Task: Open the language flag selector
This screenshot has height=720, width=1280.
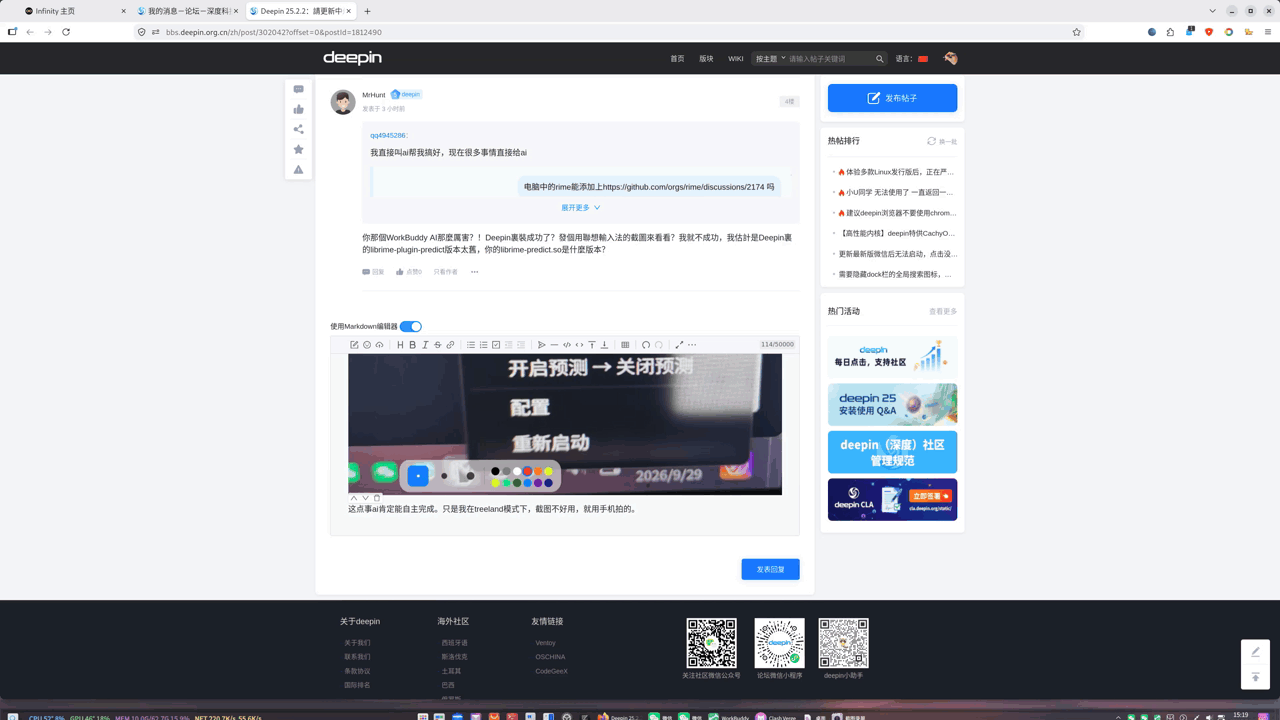Action: [923, 59]
